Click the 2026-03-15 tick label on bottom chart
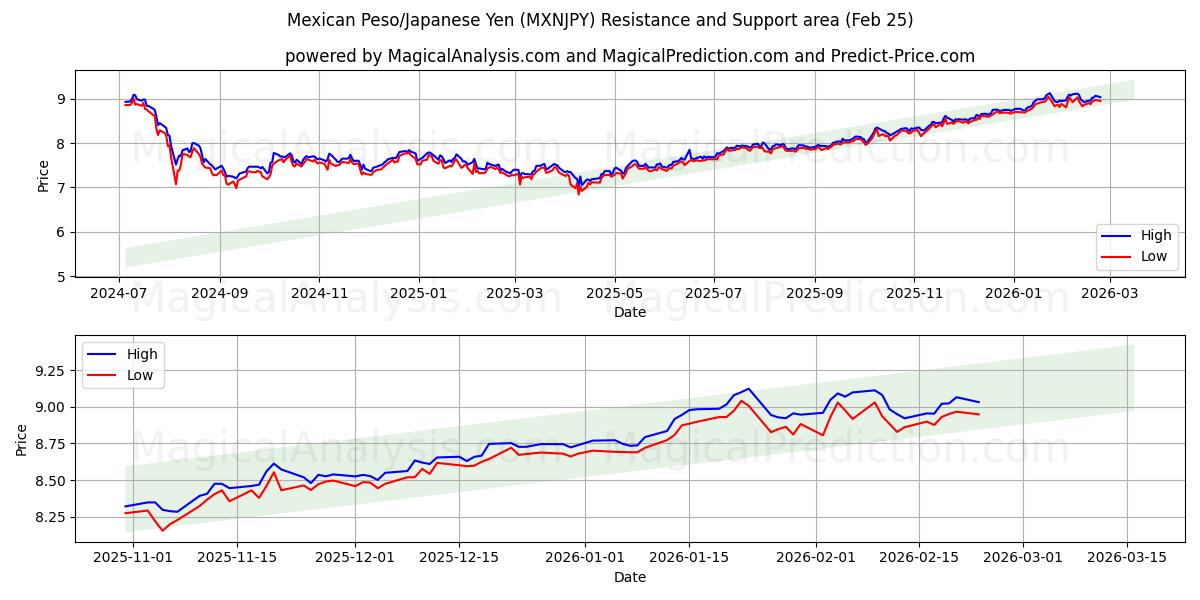1200x600 pixels. point(1128,555)
